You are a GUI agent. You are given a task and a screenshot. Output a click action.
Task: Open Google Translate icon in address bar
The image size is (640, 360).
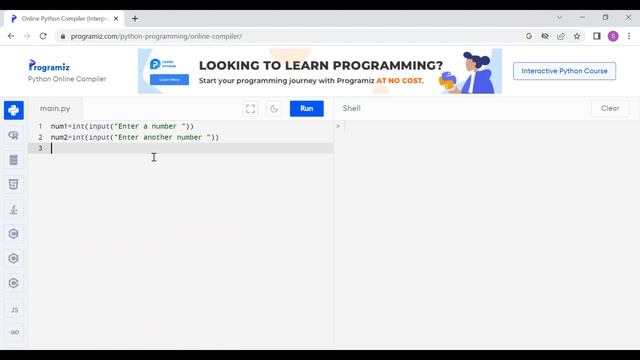(x=529, y=36)
